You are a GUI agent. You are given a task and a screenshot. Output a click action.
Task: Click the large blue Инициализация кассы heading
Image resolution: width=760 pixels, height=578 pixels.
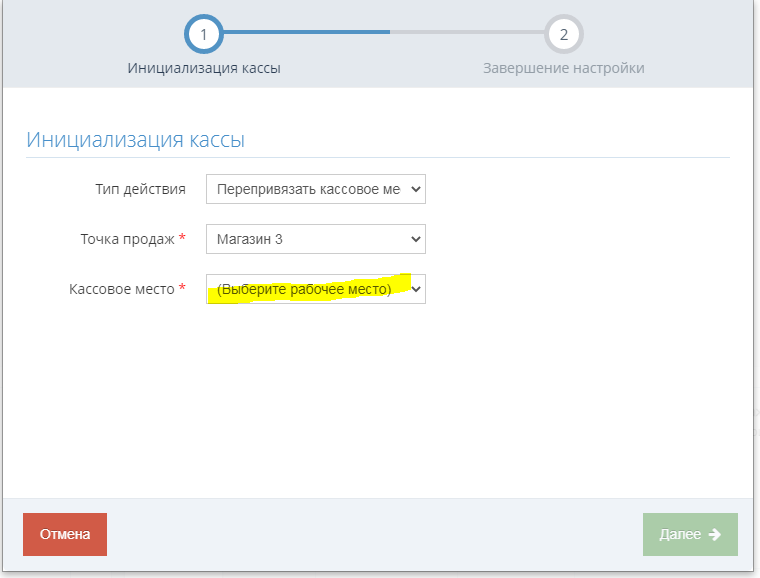[x=135, y=140]
